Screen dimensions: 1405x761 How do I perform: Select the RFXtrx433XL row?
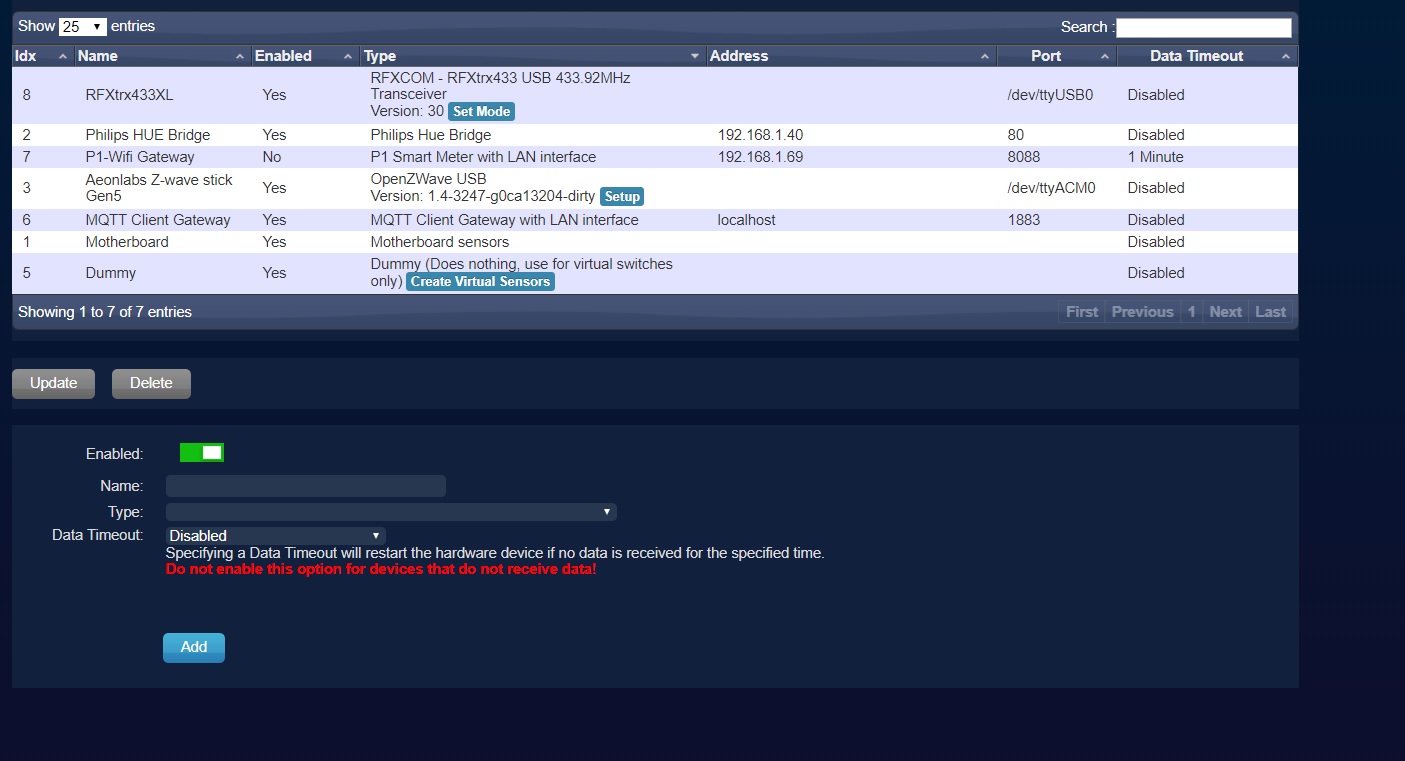coord(655,95)
